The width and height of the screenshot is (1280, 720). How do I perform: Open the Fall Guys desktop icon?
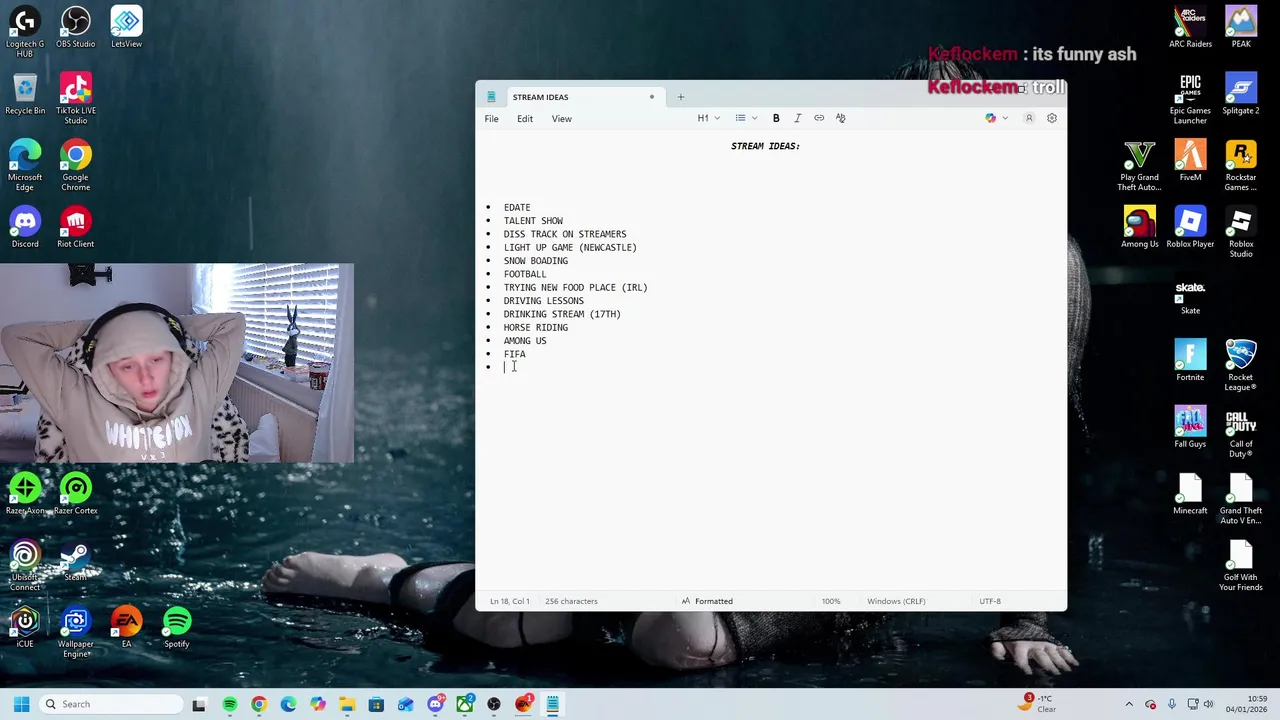(x=1190, y=428)
